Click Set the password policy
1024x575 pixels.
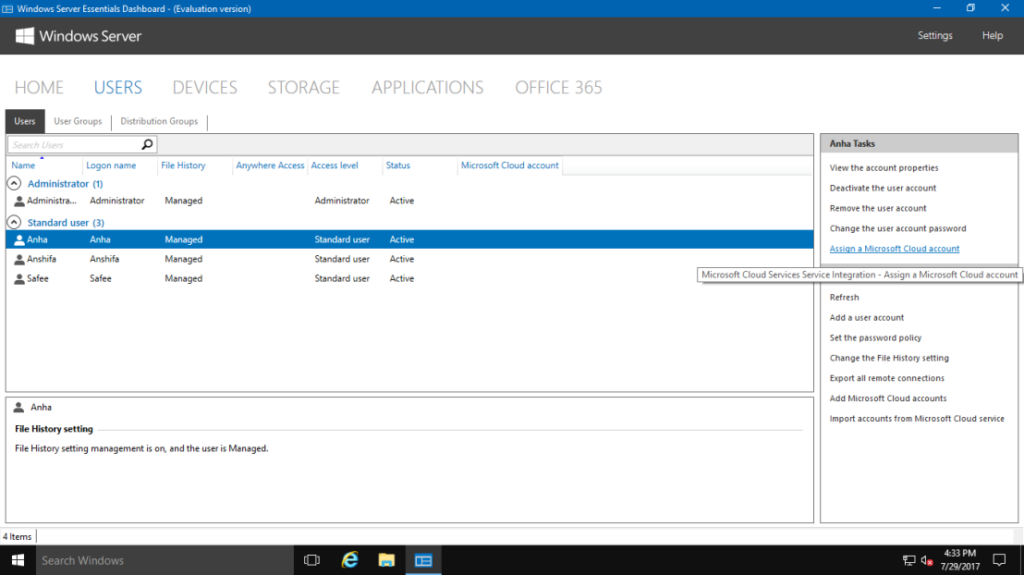875,338
